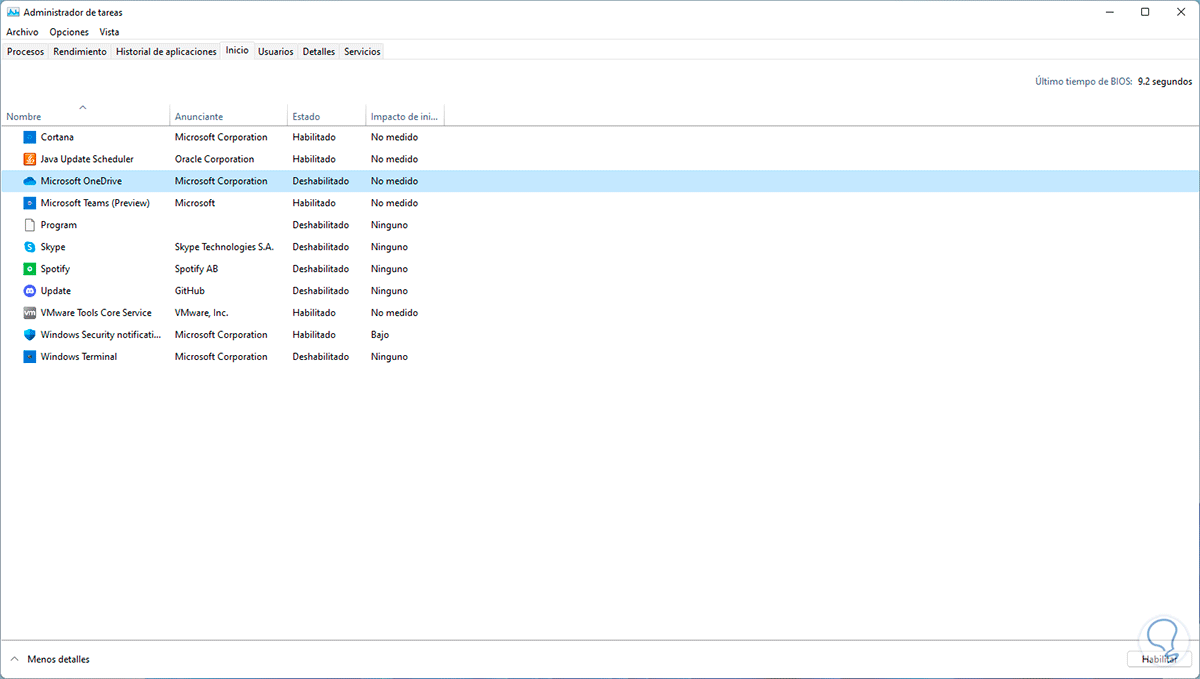Image resolution: width=1200 pixels, height=679 pixels.
Task: Switch to the Detalles tab
Action: coord(319,51)
